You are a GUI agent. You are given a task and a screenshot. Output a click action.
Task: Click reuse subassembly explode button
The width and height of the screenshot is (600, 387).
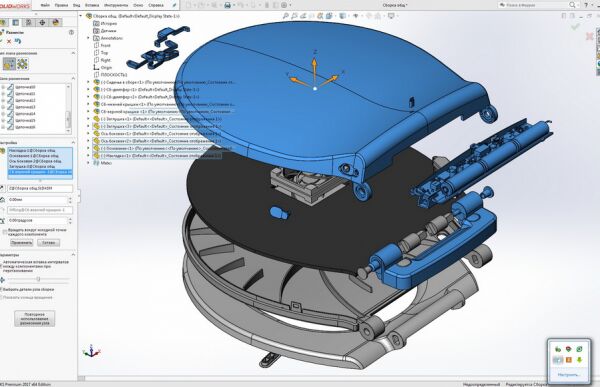pyautogui.click(x=34, y=318)
